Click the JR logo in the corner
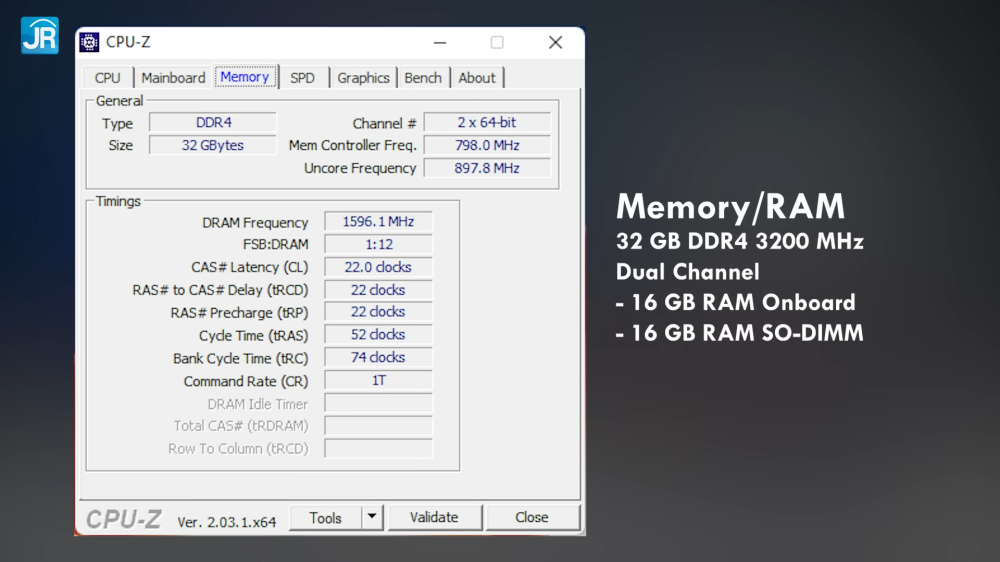 (x=40, y=35)
